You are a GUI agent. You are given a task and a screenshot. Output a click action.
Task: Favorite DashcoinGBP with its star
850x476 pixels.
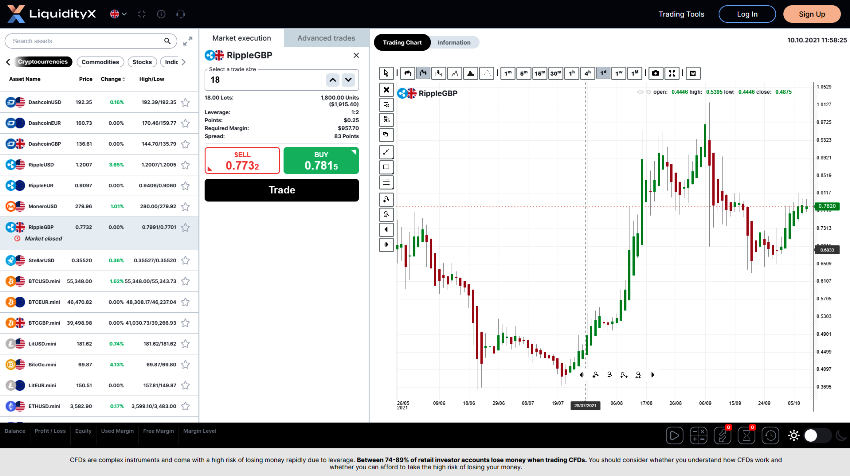click(186, 144)
